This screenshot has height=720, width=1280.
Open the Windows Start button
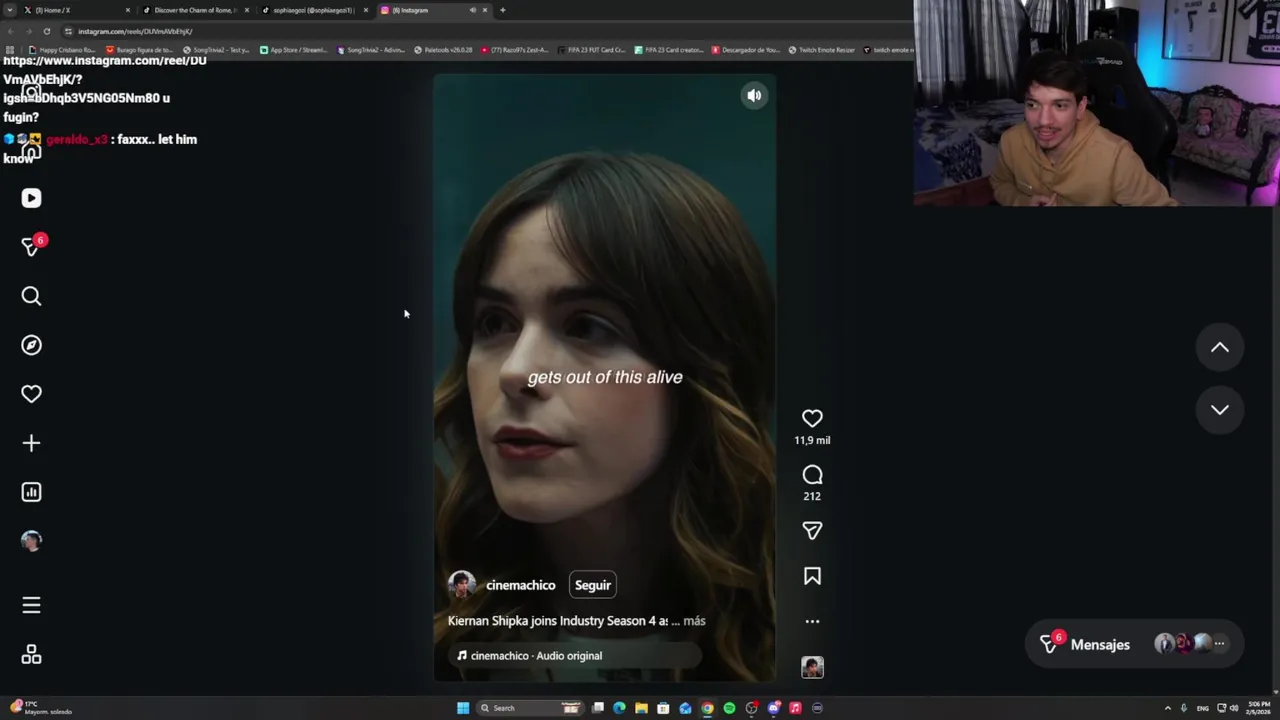pyautogui.click(x=463, y=708)
